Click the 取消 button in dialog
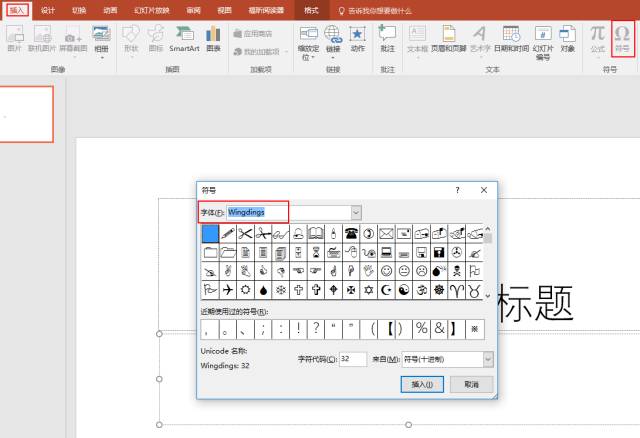The width and height of the screenshot is (640, 438). pos(471,384)
